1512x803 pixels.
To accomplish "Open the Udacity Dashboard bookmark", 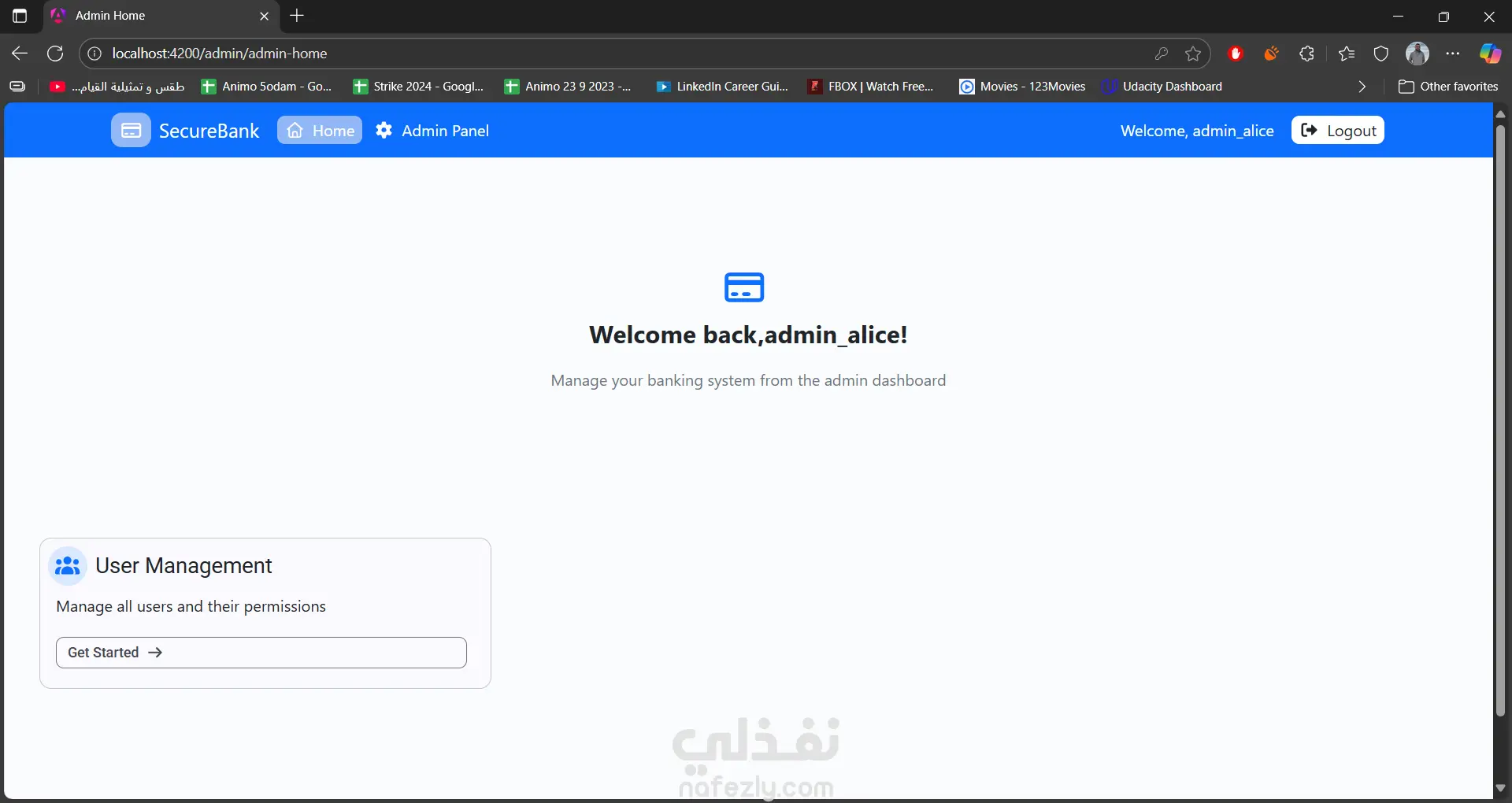I will (1162, 87).
